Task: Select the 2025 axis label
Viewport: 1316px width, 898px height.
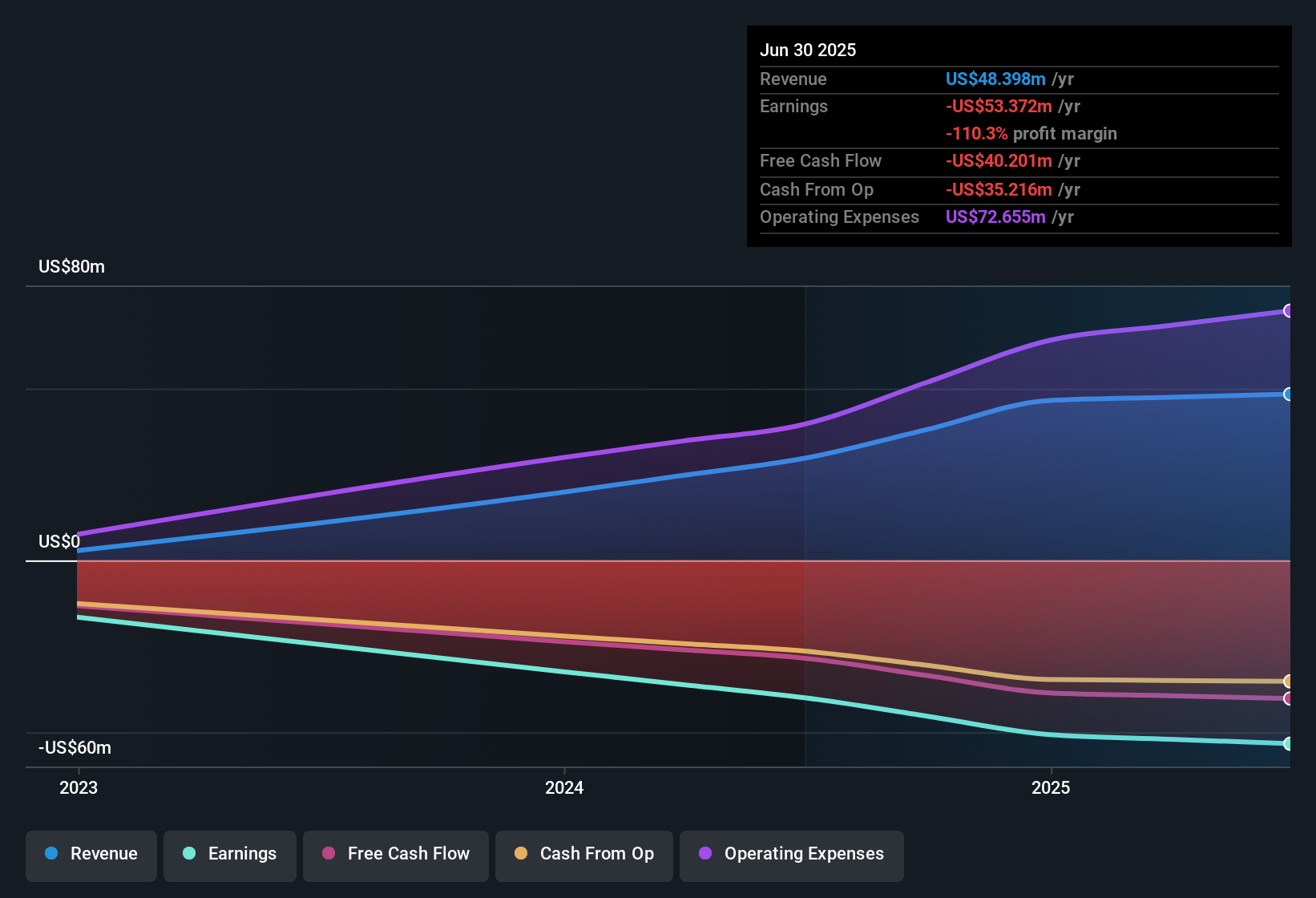Action: click(1051, 787)
